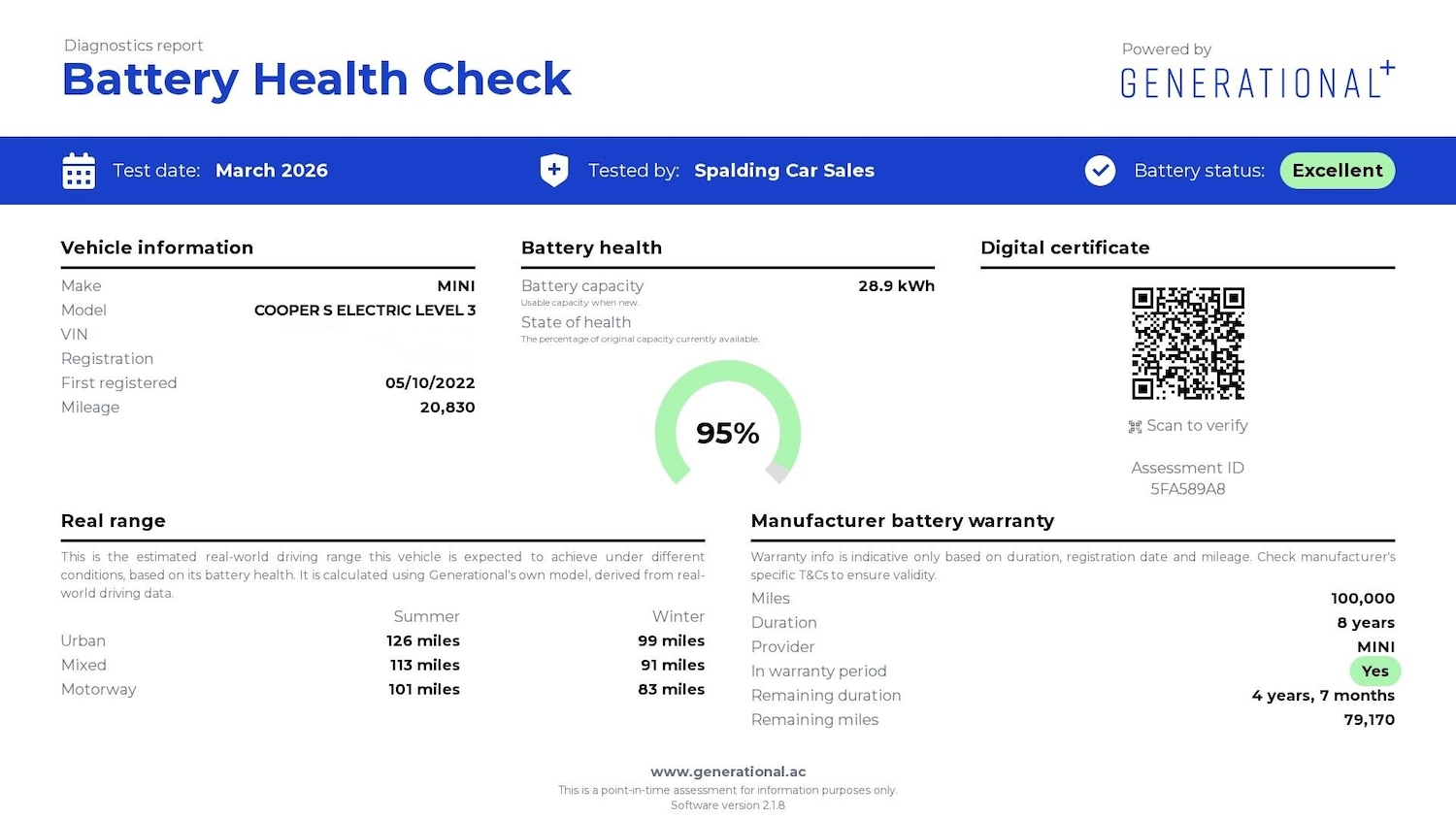
Task: Click the checkmark icon beside Battery status
Action: coord(1100,171)
